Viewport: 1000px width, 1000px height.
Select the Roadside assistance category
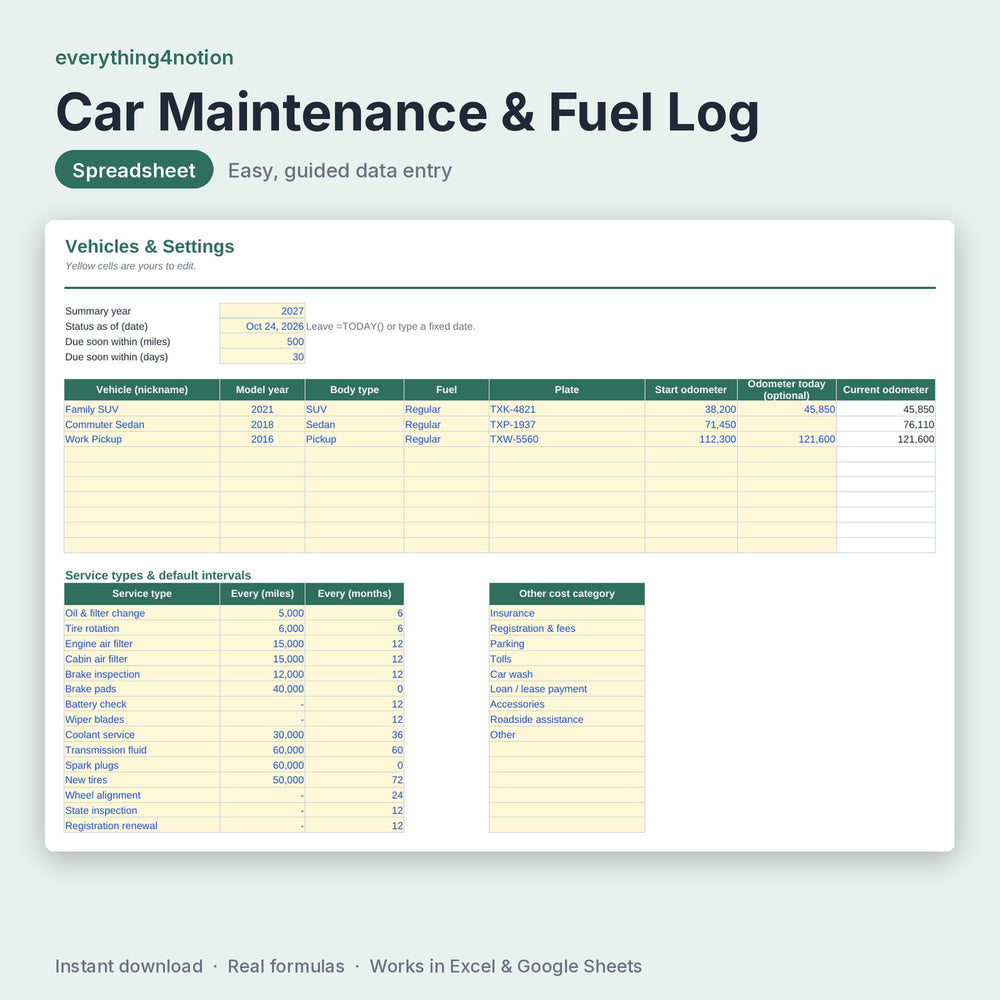[x=567, y=719]
